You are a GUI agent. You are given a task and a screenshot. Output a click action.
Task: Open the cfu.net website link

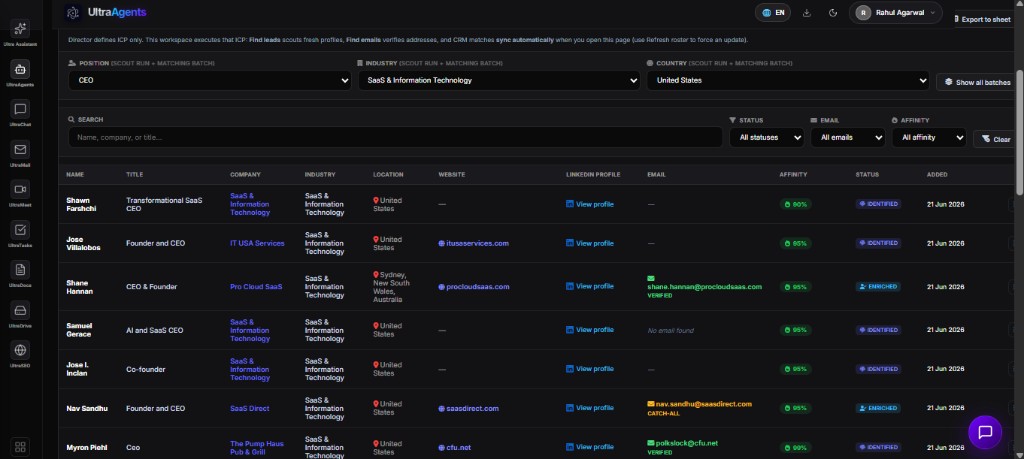[x=455, y=448]
